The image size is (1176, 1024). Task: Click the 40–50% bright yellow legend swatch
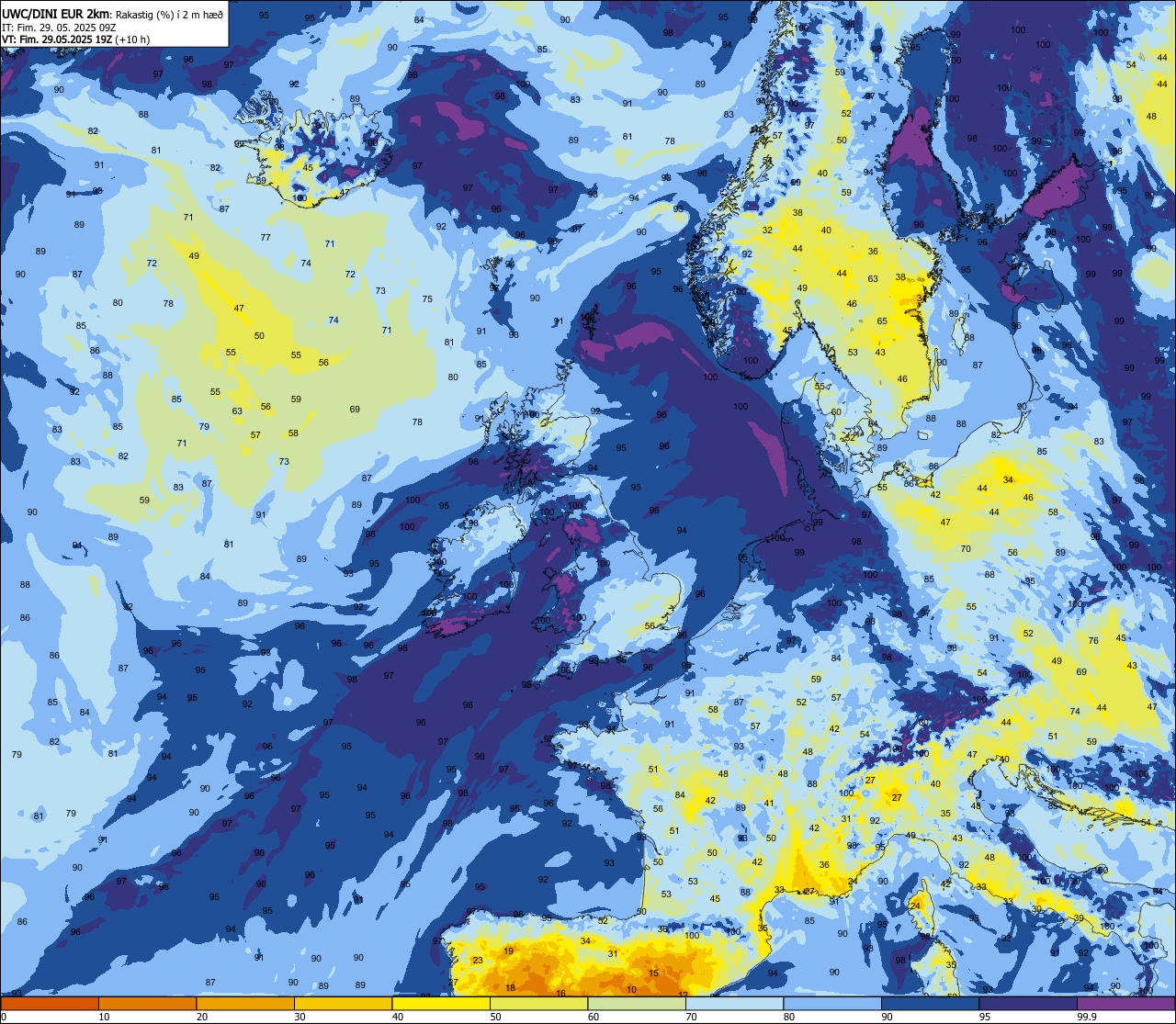point(441,1004)
